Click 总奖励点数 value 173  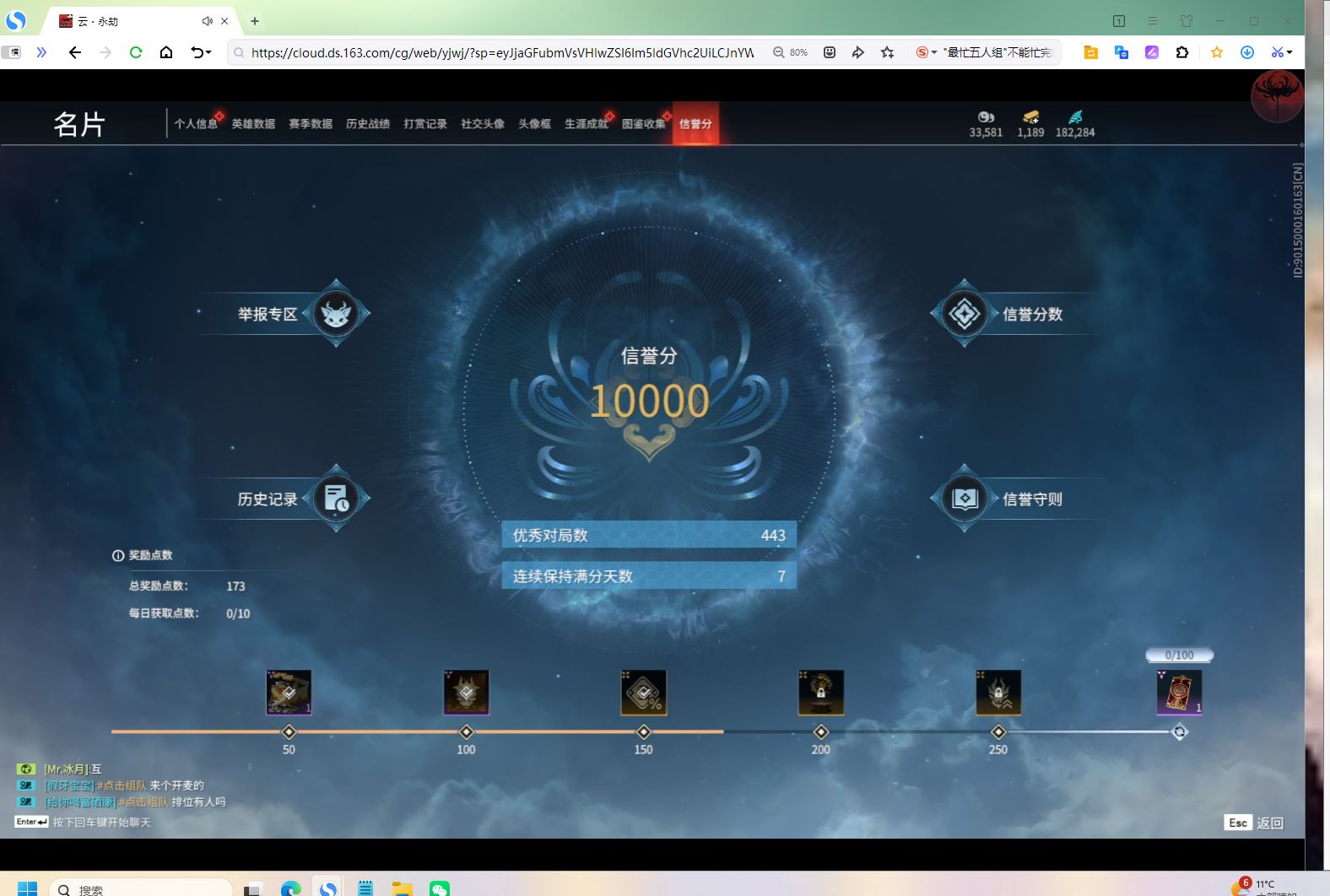pos(235,586)
